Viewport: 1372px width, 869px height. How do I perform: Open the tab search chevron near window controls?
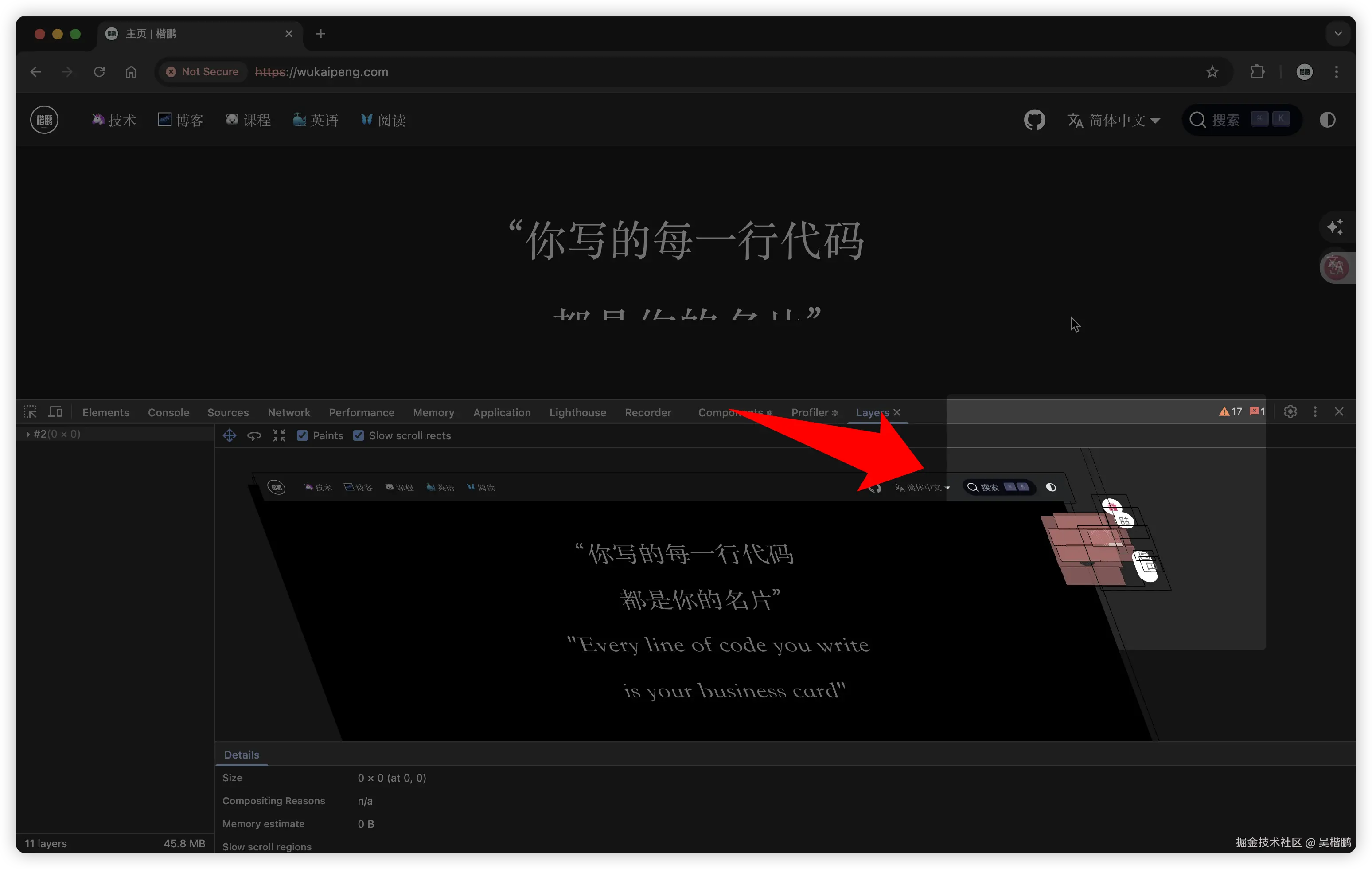click(x=1338, y=33)
